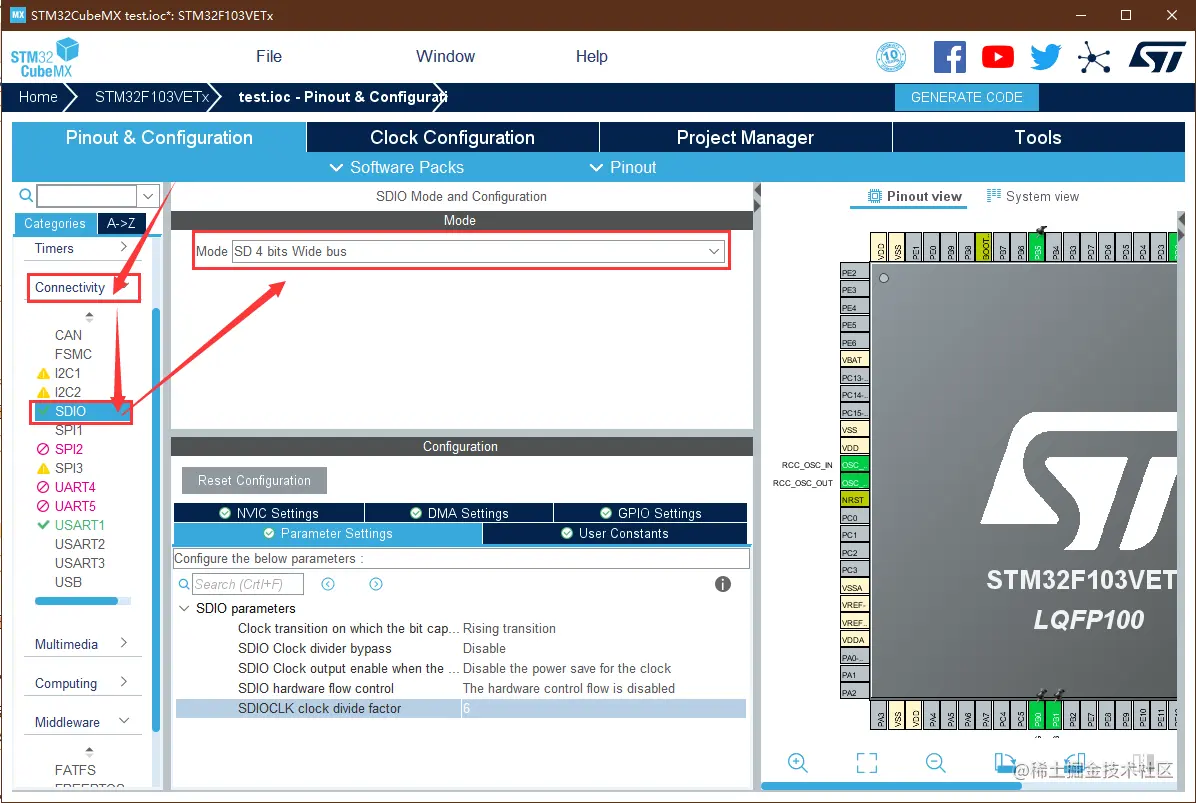Open the Help menu

591,56
